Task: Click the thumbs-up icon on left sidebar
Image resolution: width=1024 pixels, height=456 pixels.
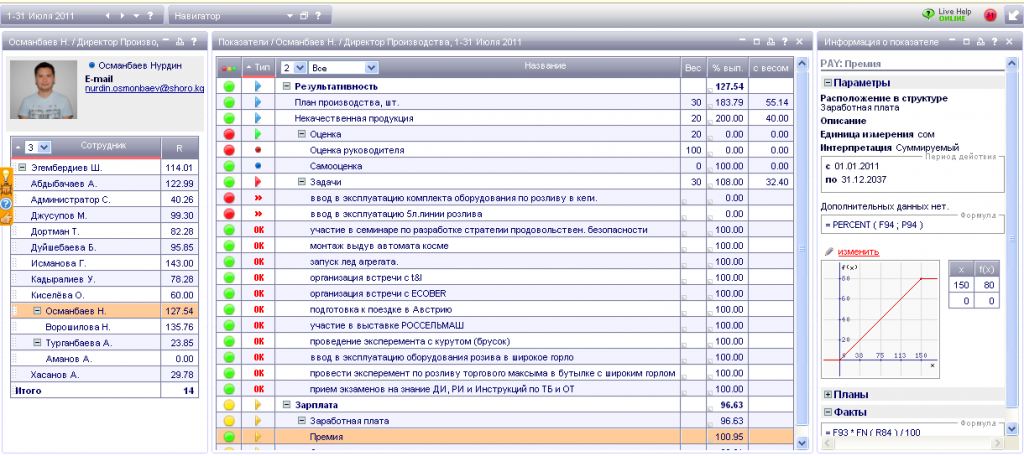Action: 6,217
